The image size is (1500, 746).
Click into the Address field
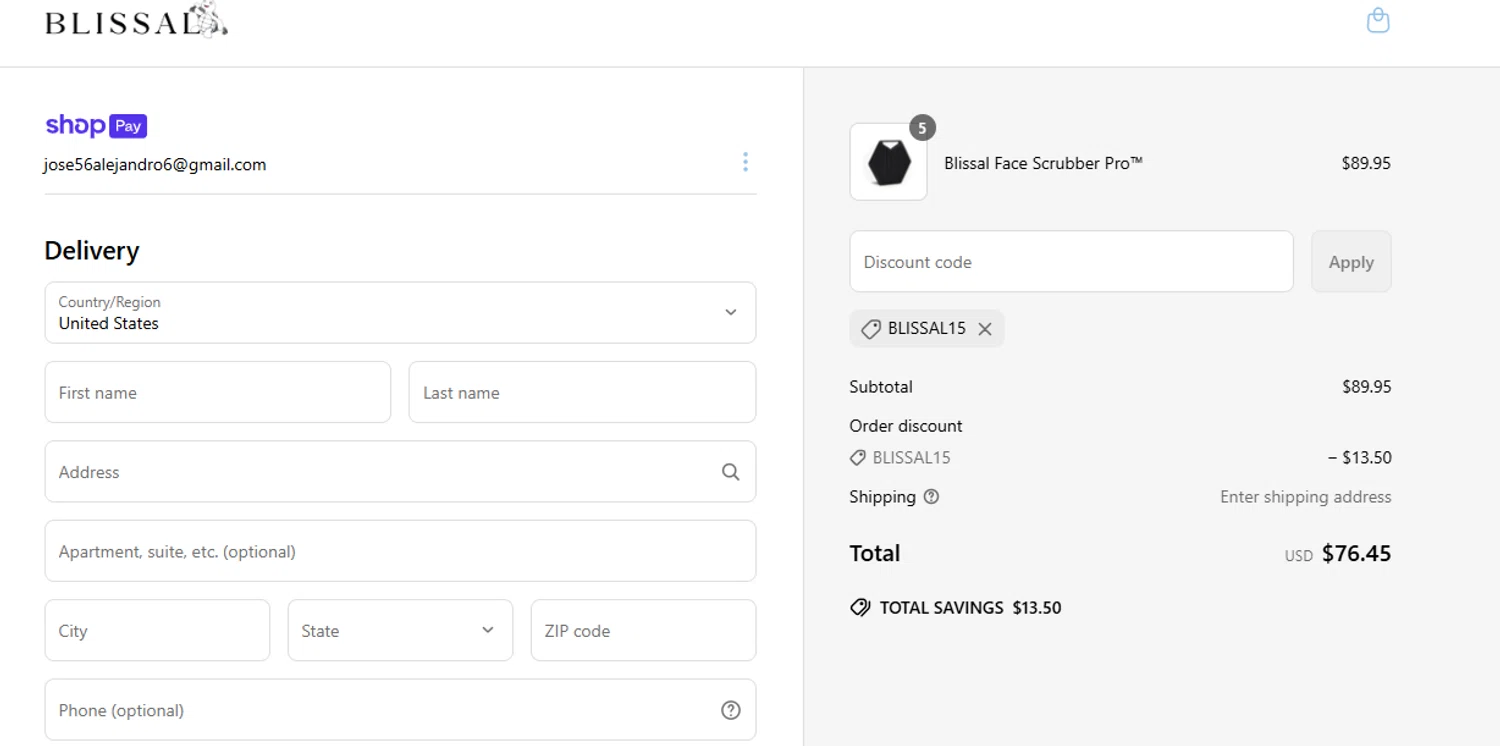click(x=400, y=471)
